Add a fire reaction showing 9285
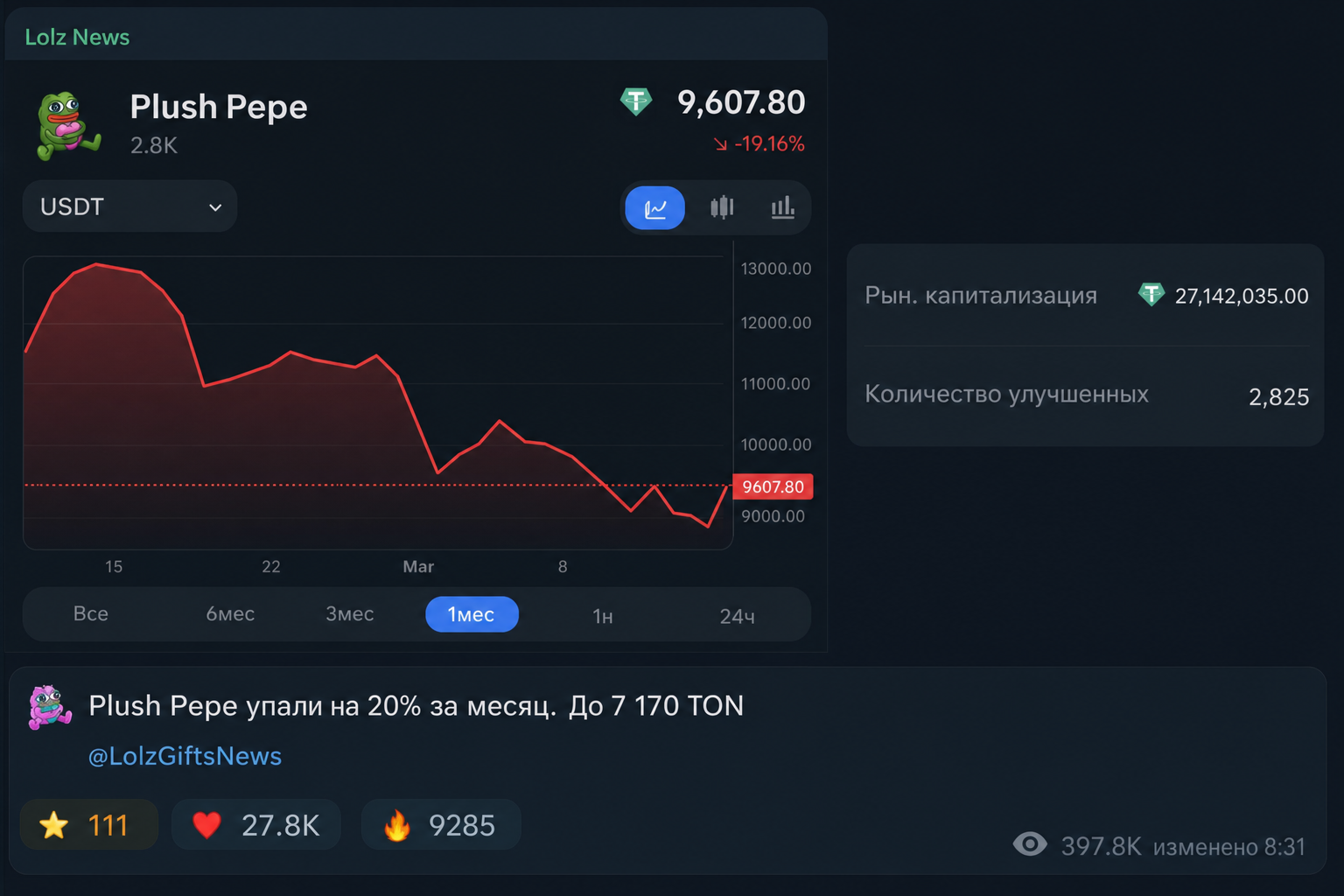Viewport: 1344px width, 896px height. pyautogui.click(x=441, y=825)
